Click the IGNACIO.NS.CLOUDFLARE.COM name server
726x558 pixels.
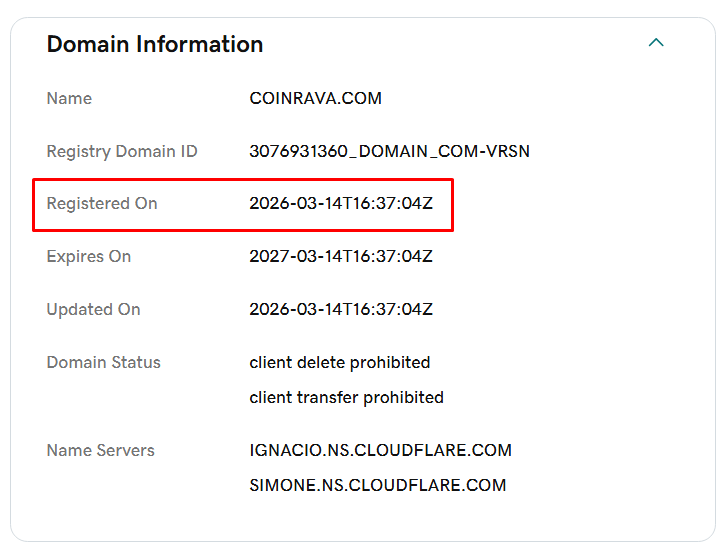pos(380,450)
